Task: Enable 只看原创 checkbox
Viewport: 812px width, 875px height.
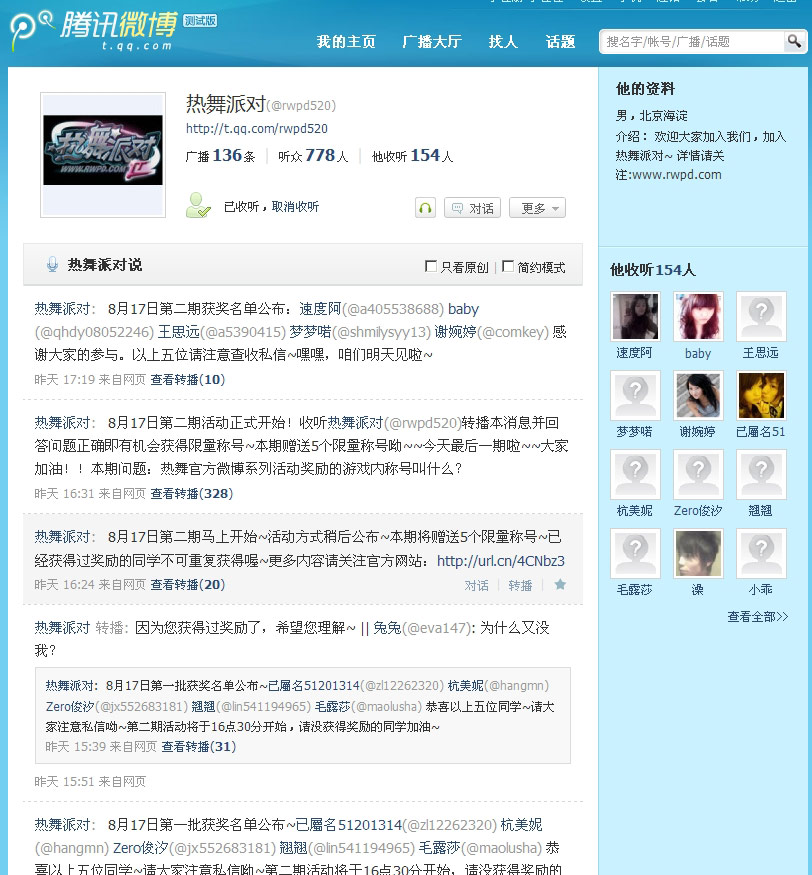Action: click(x=431, y=266)
